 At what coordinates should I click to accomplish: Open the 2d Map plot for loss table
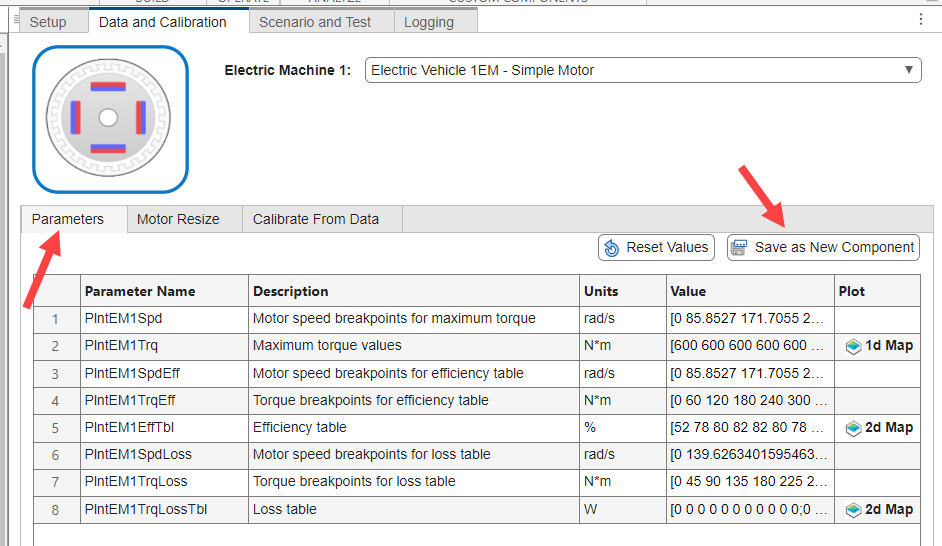878,510
